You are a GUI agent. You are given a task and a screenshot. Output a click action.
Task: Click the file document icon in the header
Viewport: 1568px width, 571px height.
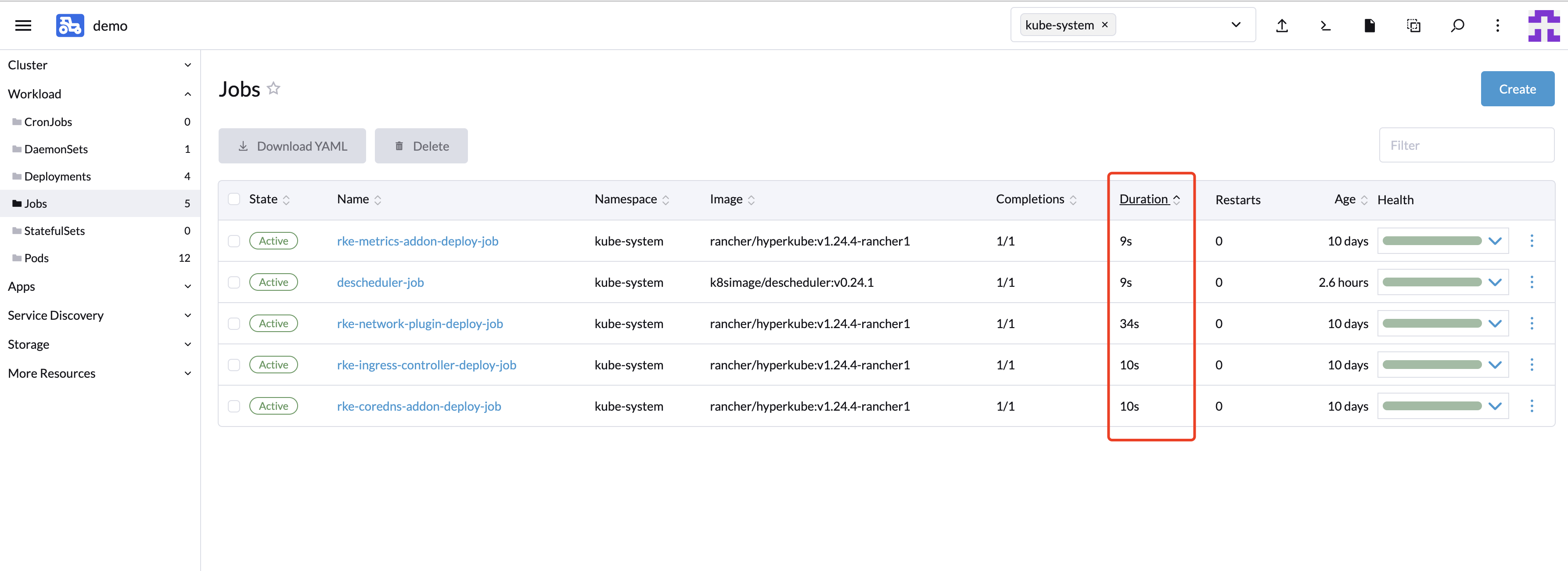pyautogui.click(x=1370, y=25)
